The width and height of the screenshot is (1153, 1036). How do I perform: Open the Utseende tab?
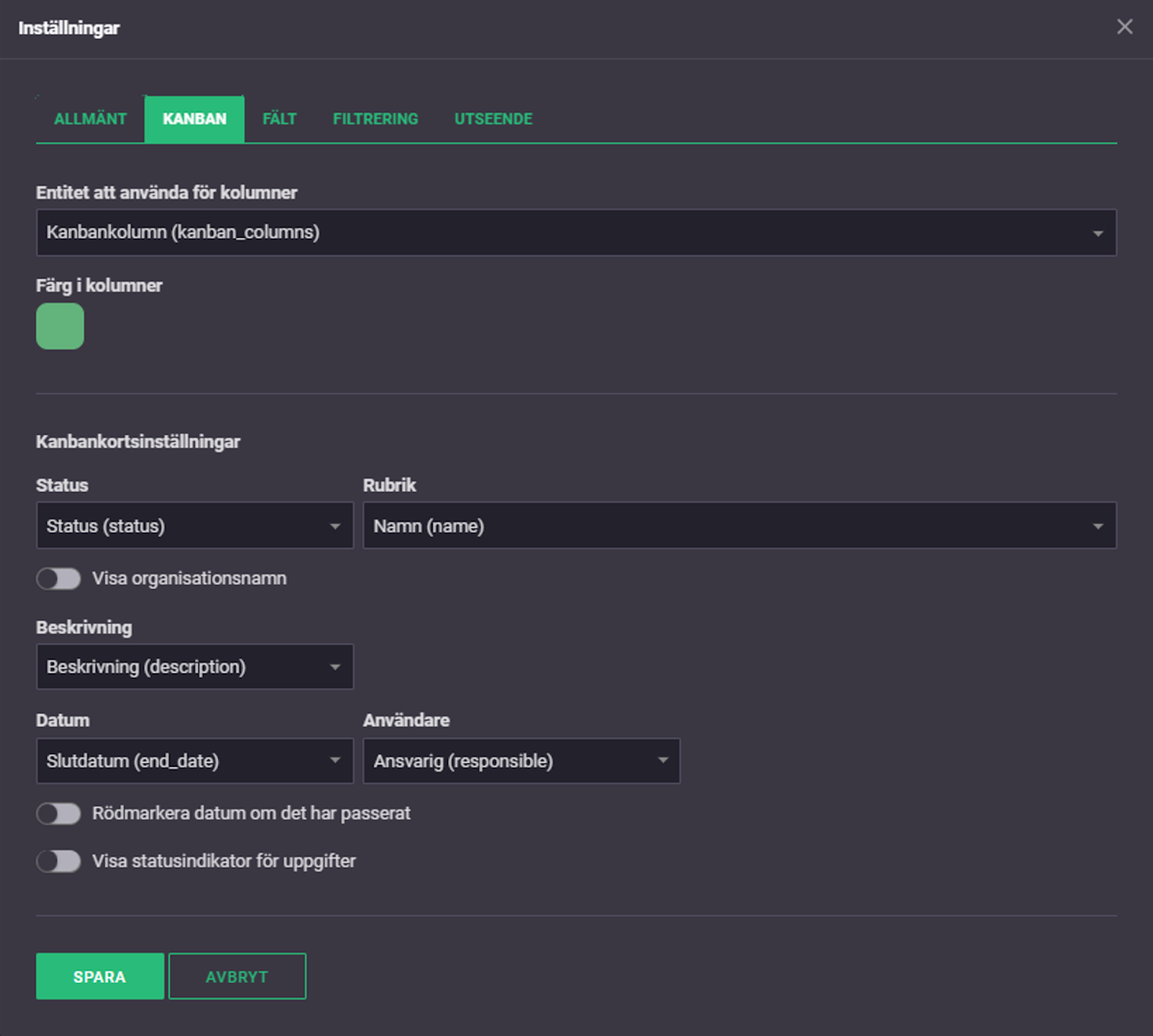coord(493,119)
